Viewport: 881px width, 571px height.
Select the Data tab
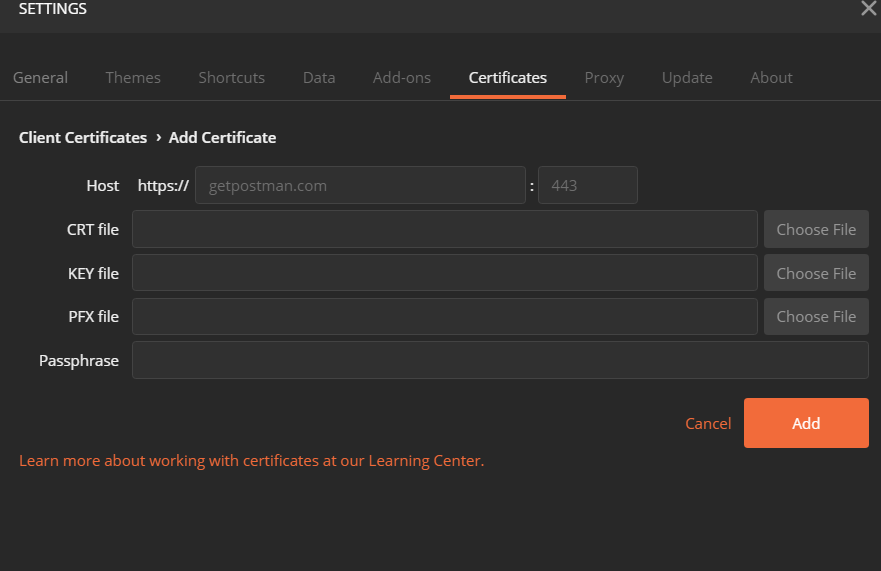coord(319,78)
